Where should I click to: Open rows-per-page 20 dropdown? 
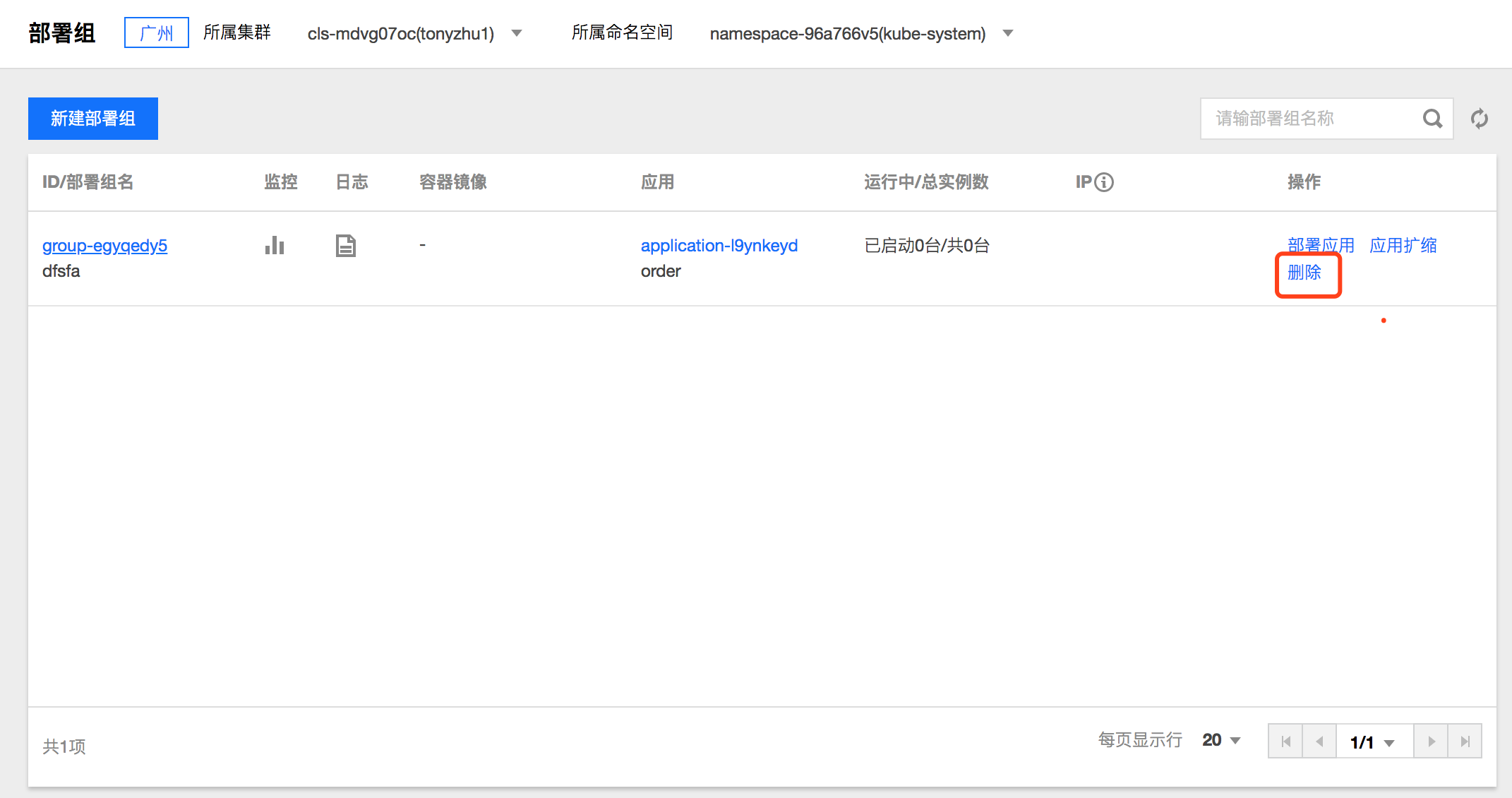[x=1221, y=740]
